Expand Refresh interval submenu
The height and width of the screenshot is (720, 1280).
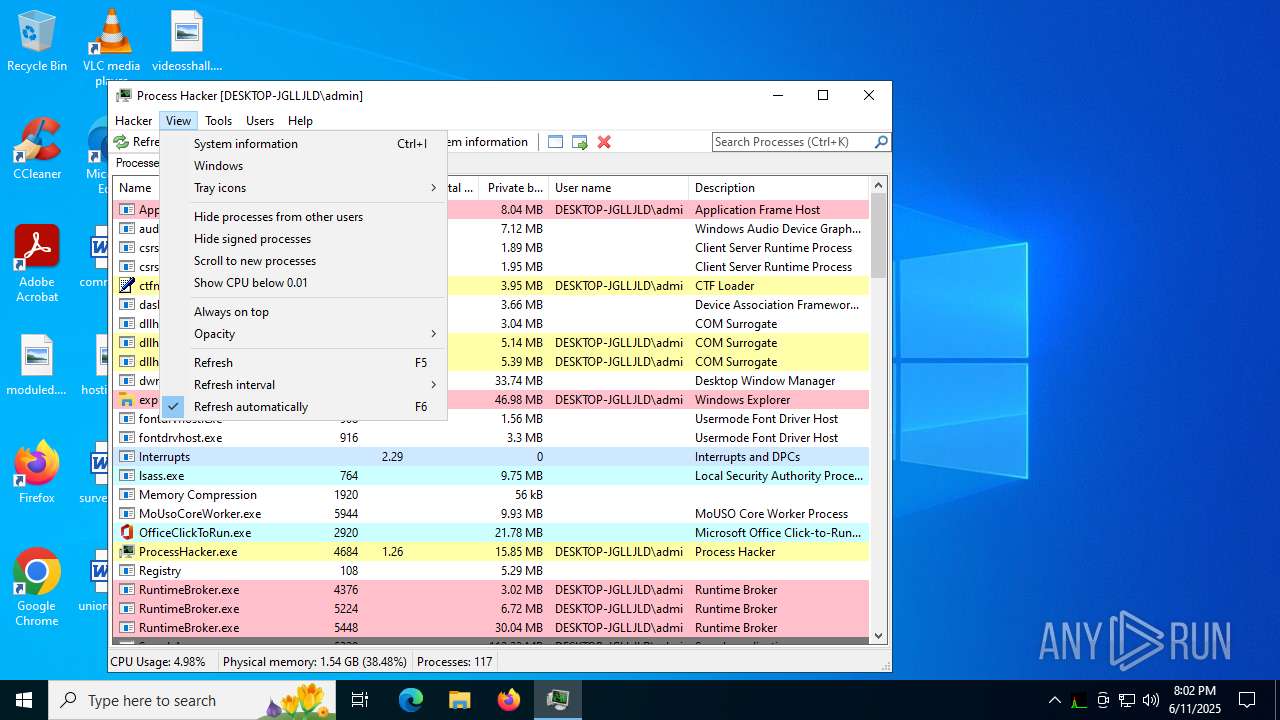[x=303, y=384]
